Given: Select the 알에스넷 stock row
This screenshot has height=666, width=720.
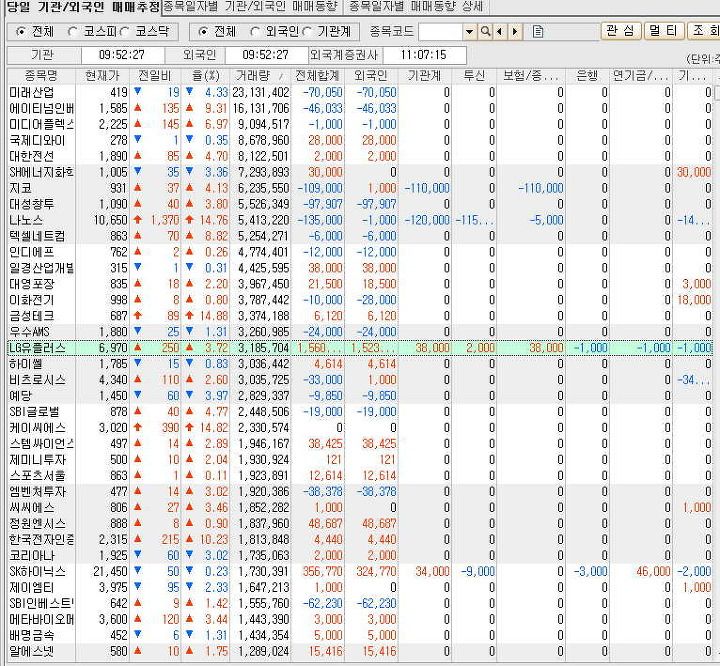Looking at the screenshot, I should click(360, 651).
